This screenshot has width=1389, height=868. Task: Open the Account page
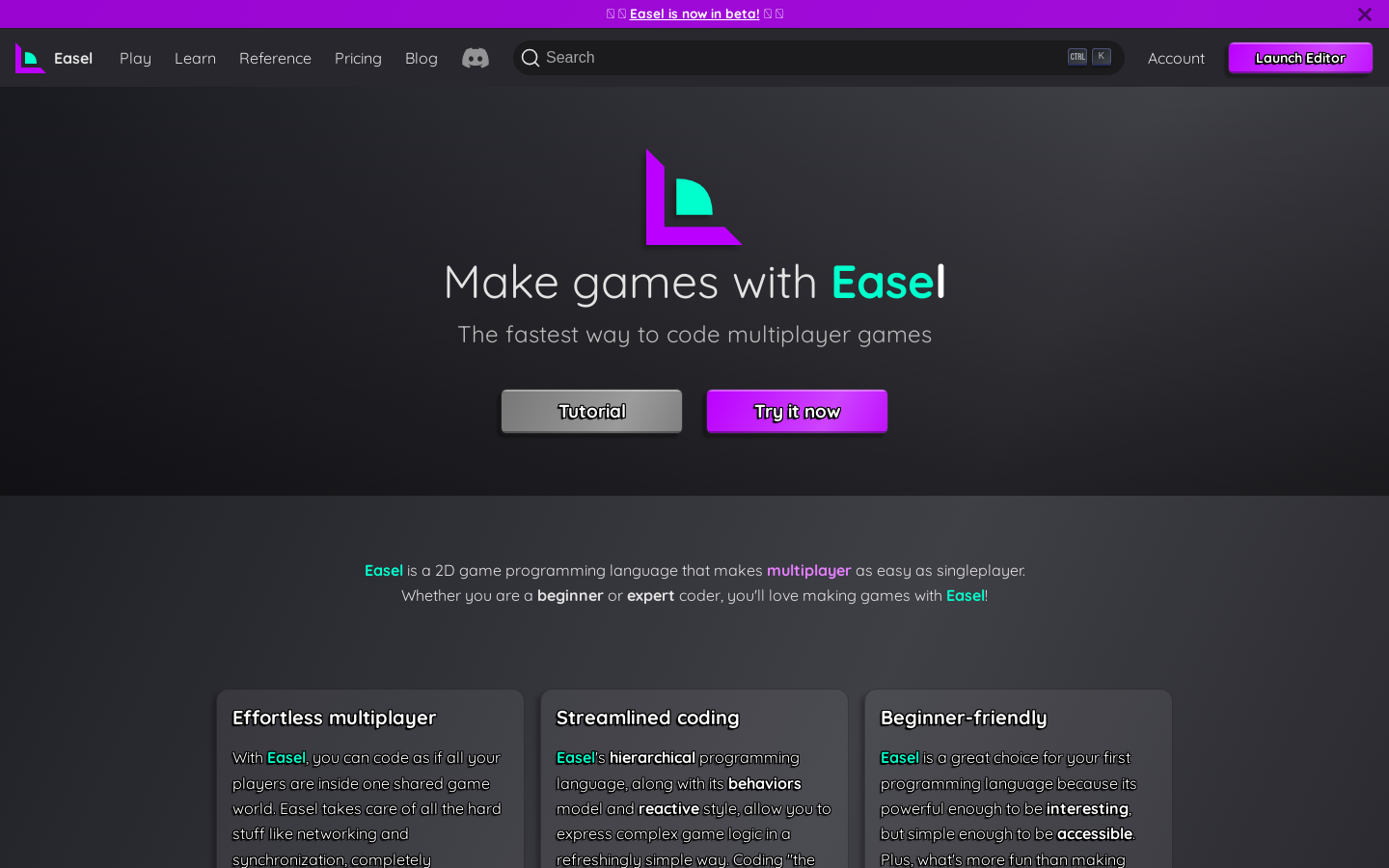[1176, 58]
